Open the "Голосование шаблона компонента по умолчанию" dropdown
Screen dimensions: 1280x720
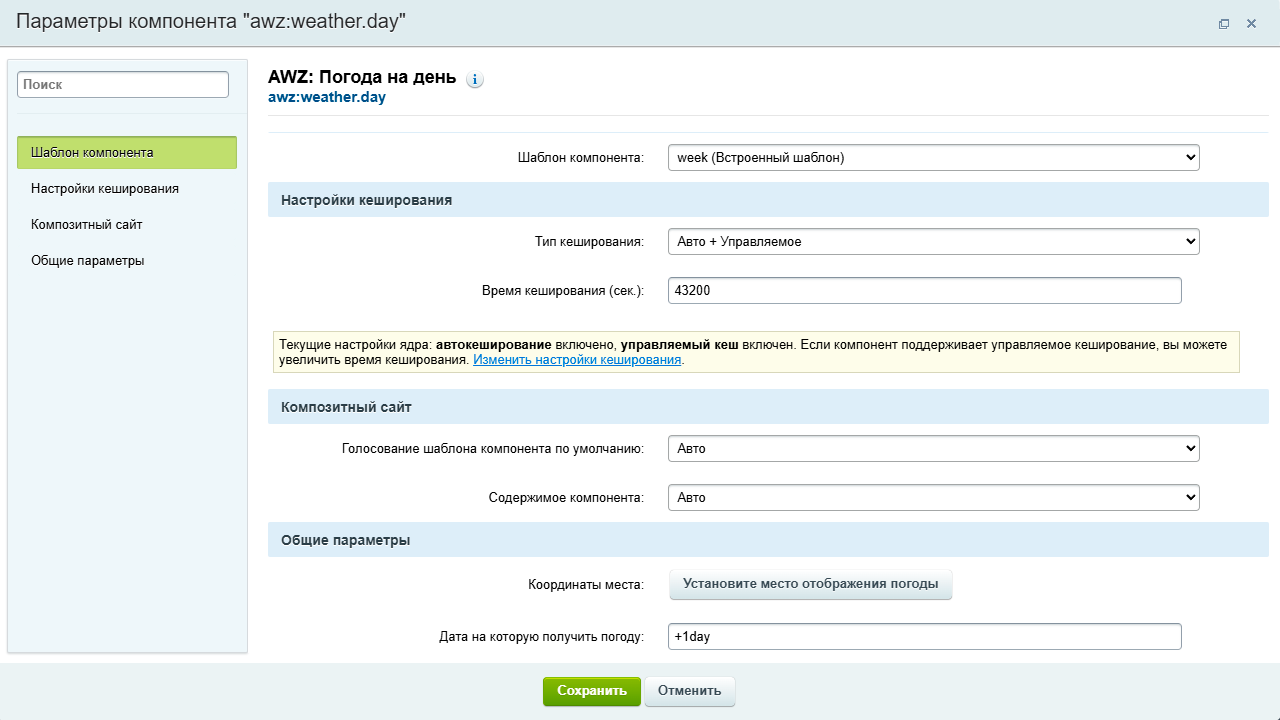[x=933, y=449]
